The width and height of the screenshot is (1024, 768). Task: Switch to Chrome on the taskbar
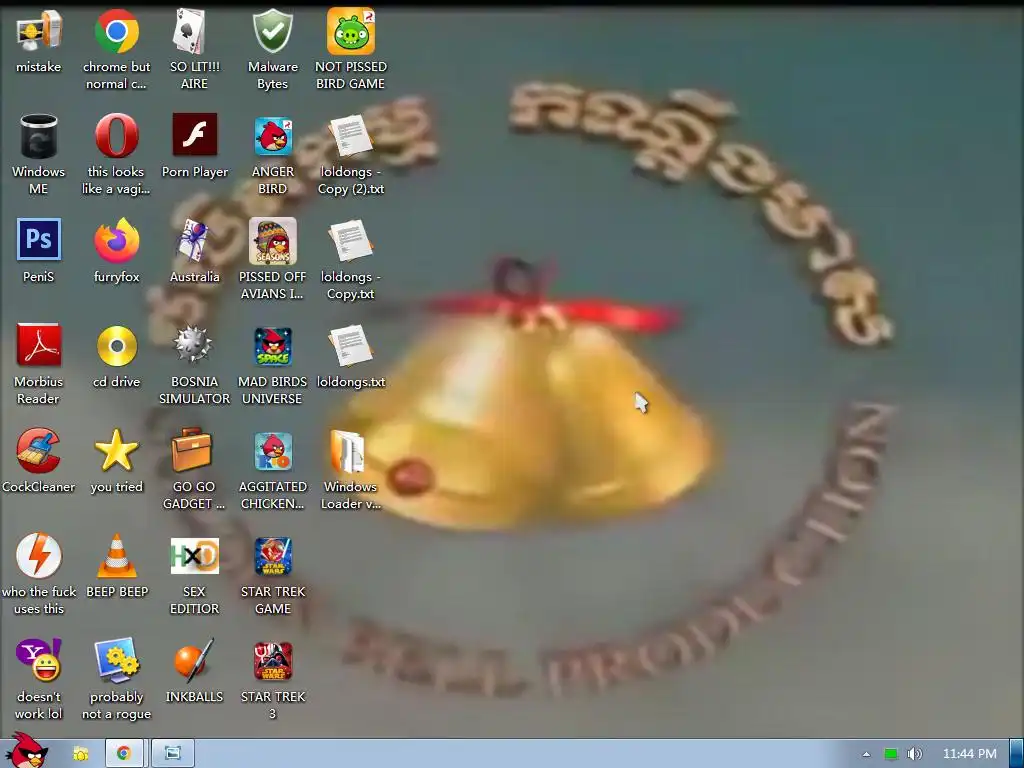(124, 754)
